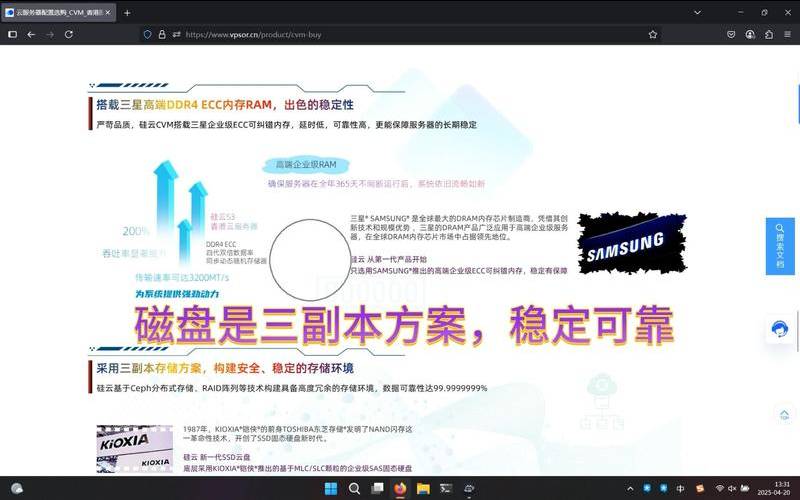Open the extensions puzzle icon
The image size is (800, 500).
769,34
